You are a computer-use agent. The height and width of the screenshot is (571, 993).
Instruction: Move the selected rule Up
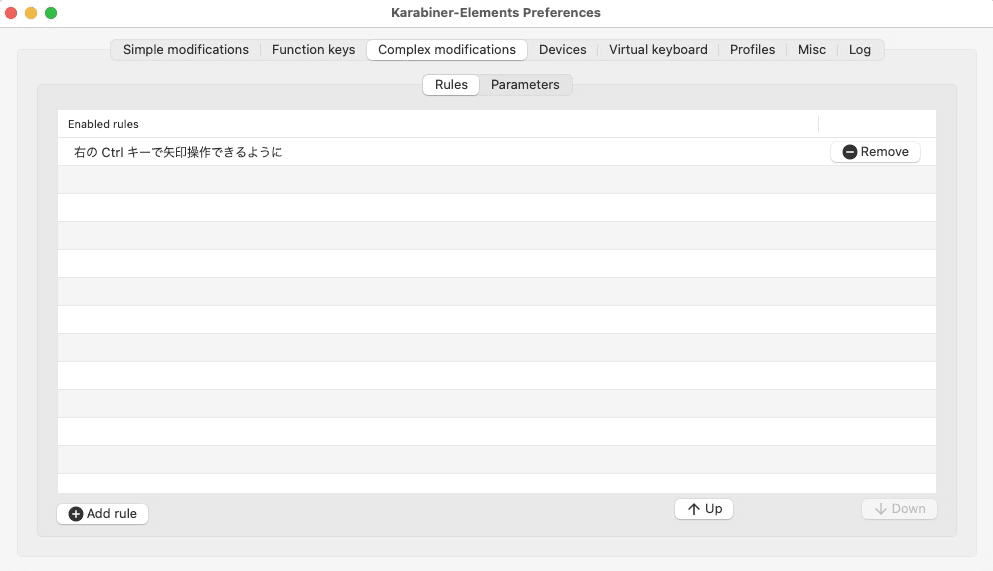[x=704, y=509]
